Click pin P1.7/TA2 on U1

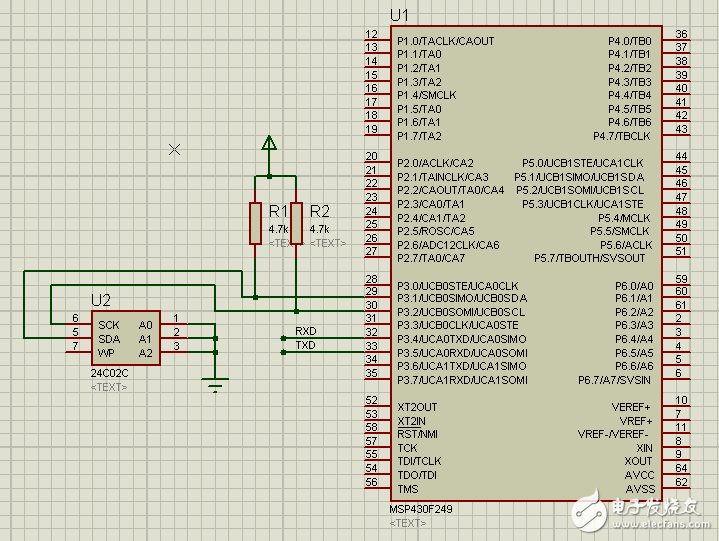419,136
